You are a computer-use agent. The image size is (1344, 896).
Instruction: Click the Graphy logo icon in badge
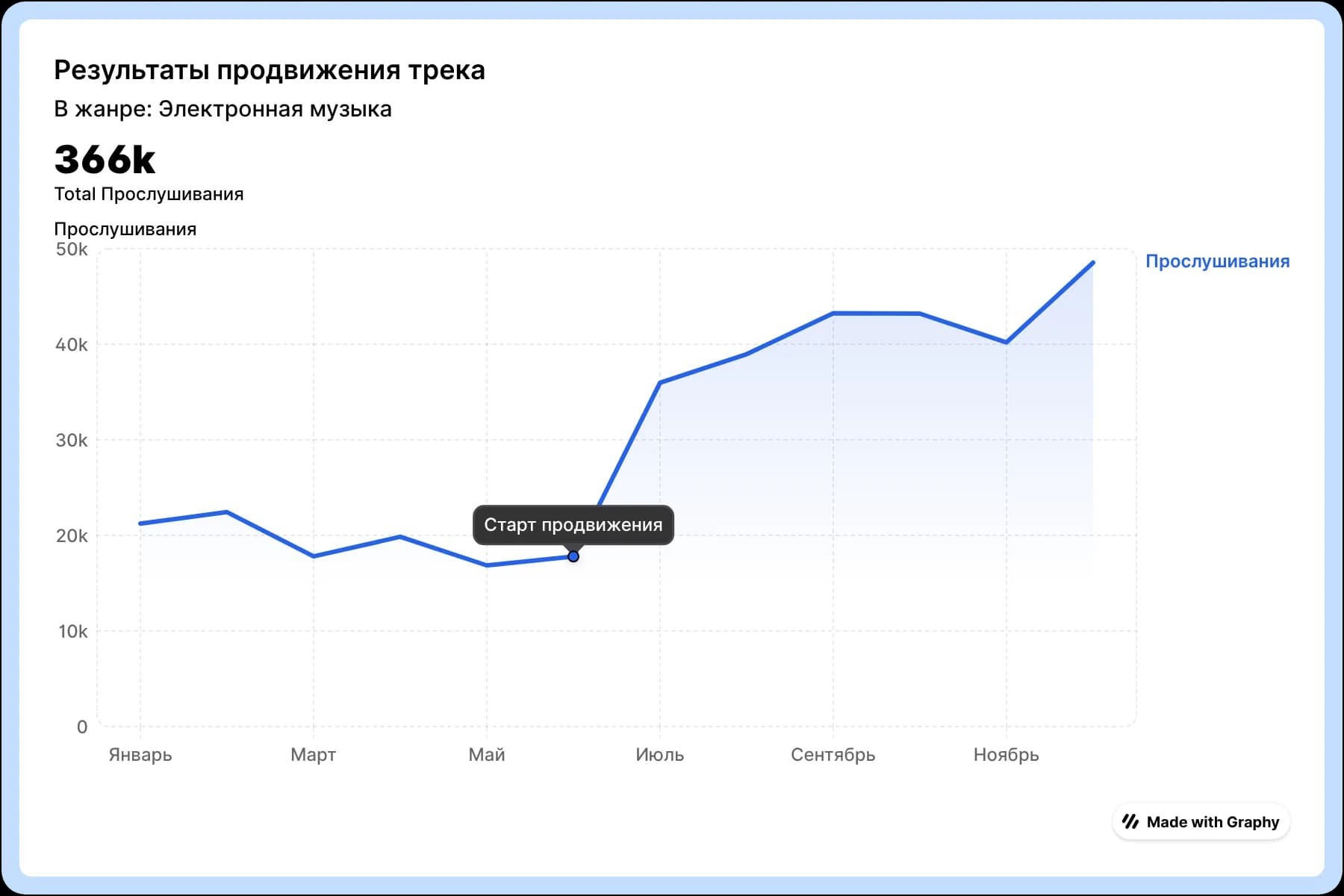(1130, 821)
